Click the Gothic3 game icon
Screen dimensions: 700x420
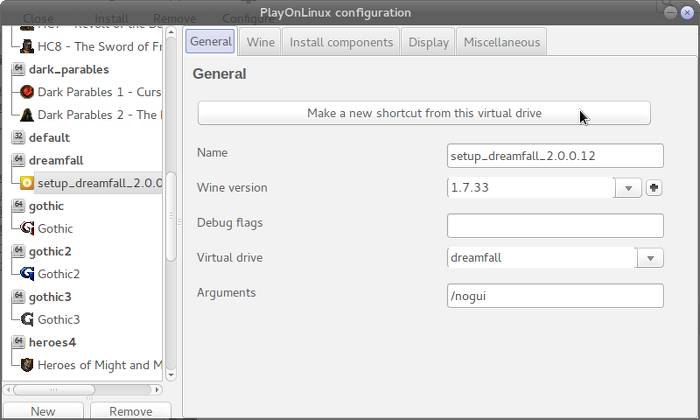(x=27, y=319)
